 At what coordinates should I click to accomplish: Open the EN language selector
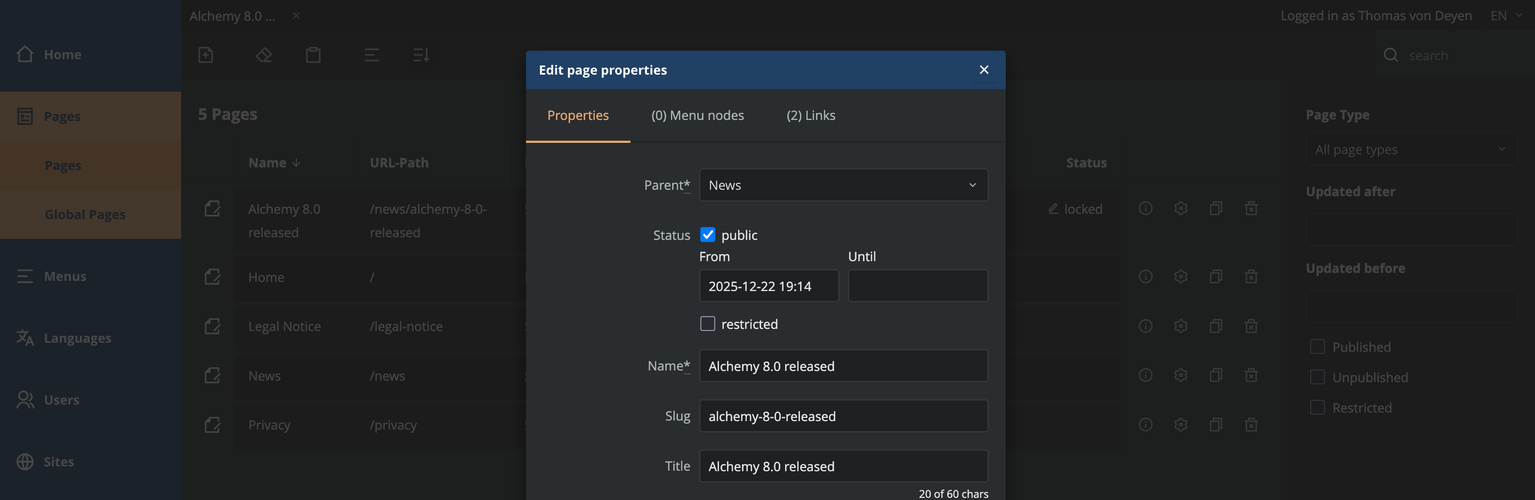1505,16
